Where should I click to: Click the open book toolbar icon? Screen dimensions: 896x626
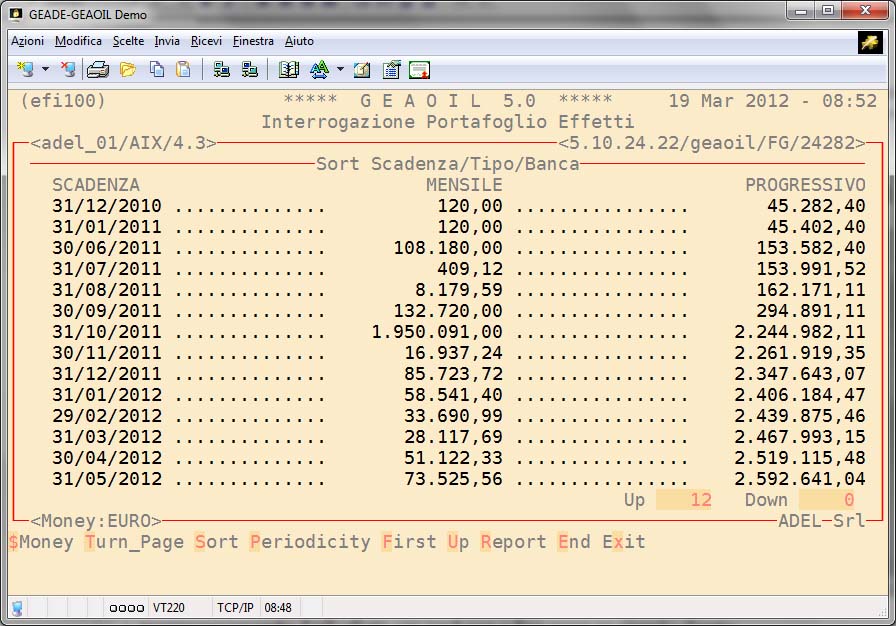pyautogui.click(x=289, y=69)
